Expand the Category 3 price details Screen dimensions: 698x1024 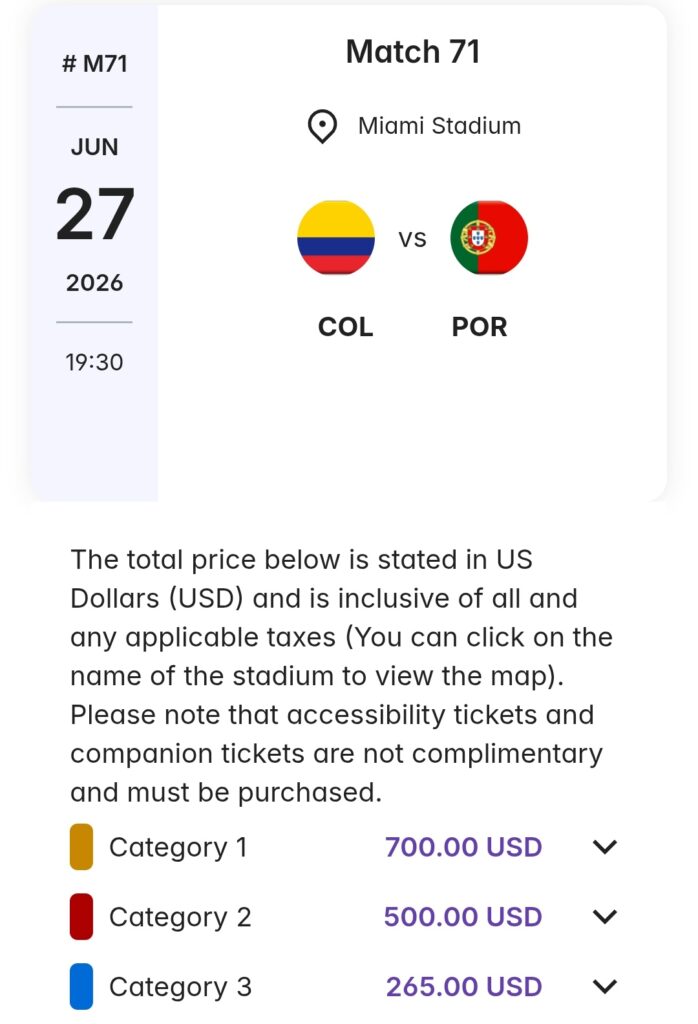tap(604, 987)
